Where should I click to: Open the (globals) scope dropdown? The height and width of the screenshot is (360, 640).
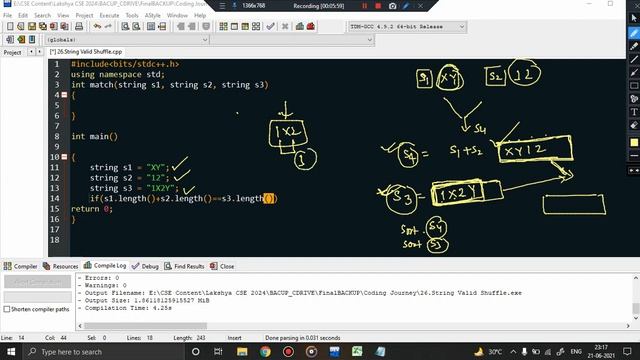(127, 40)
